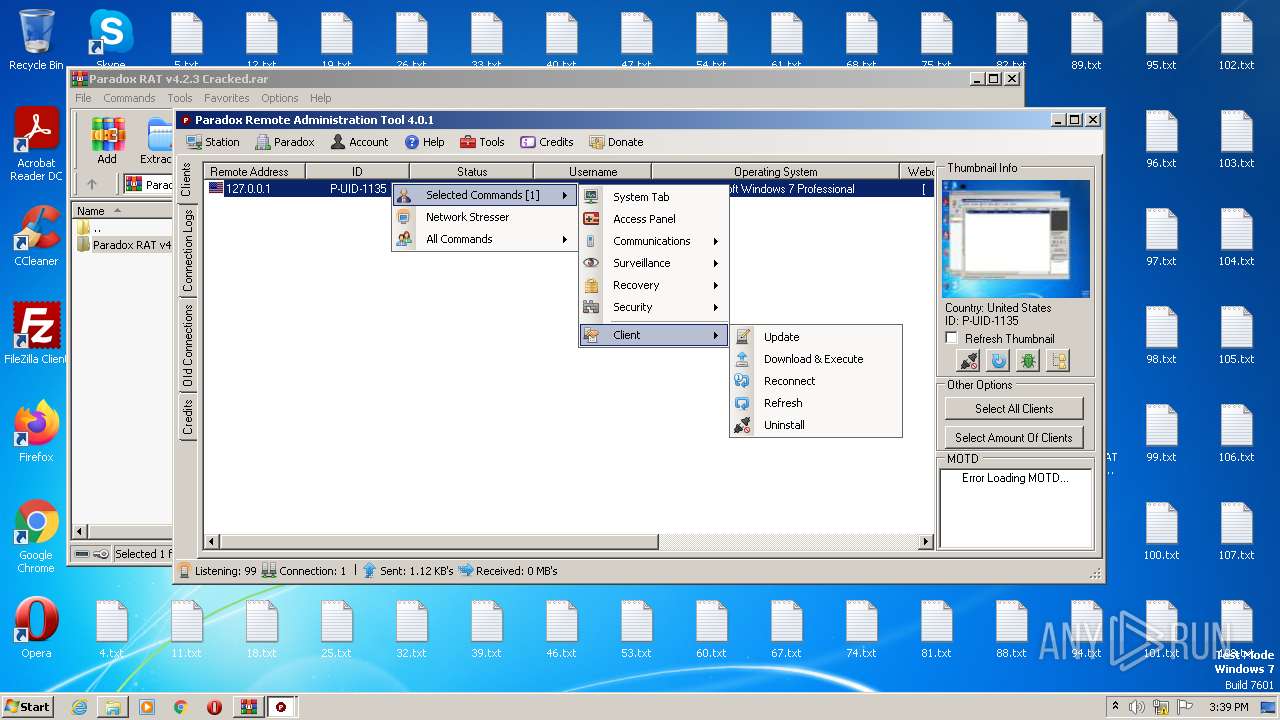Open Help in Paradox toolbar

[424, 142]
